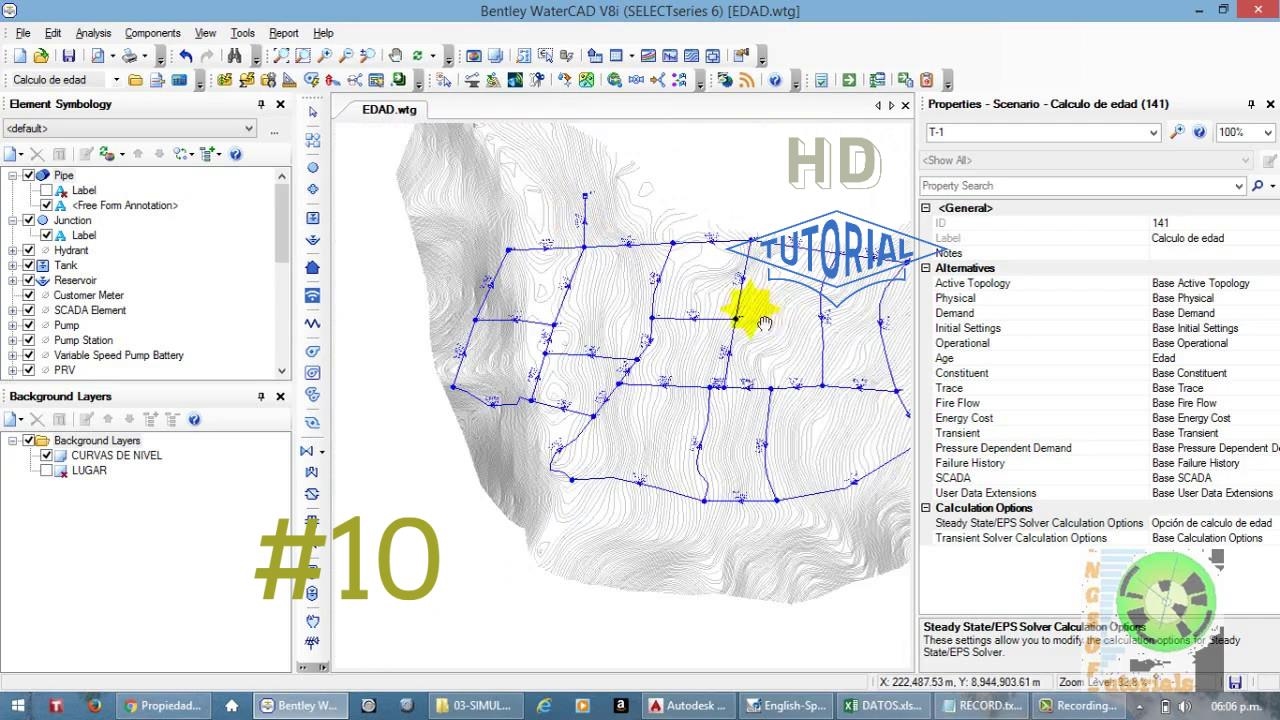The width and height of the screenshot is (1280, 720).
Task: Open the Autodesk taskbar button
Action: point(688,706)
